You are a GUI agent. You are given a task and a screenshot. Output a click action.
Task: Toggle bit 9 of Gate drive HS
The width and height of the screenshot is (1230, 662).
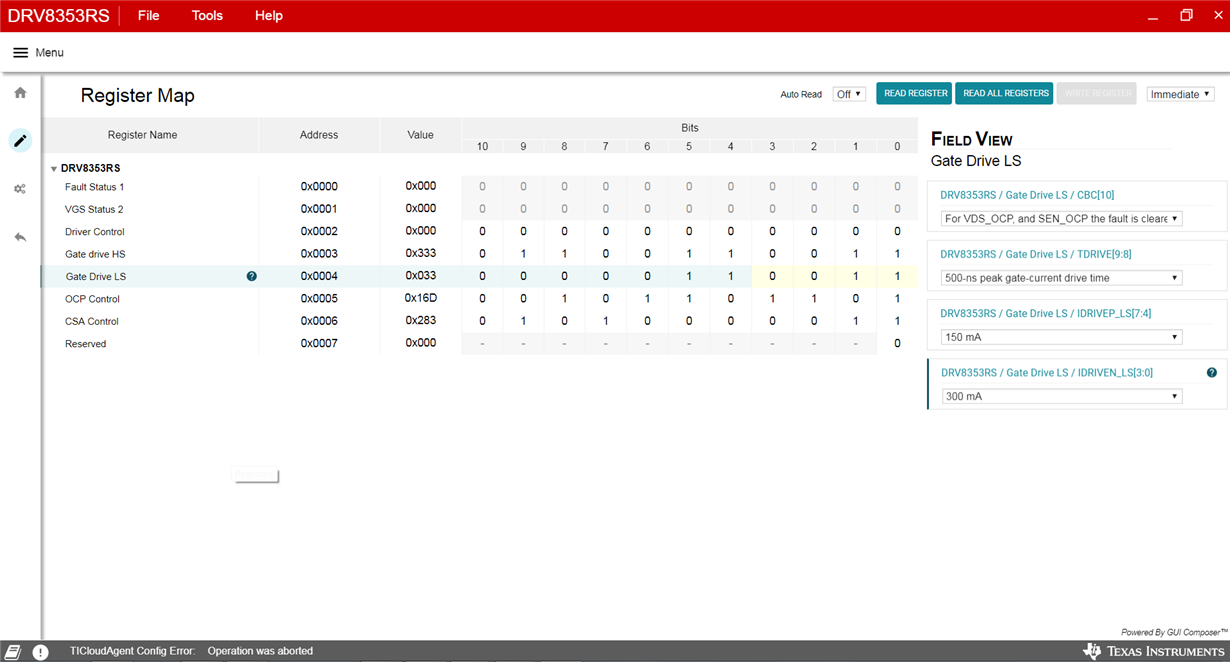click(523, 254)
